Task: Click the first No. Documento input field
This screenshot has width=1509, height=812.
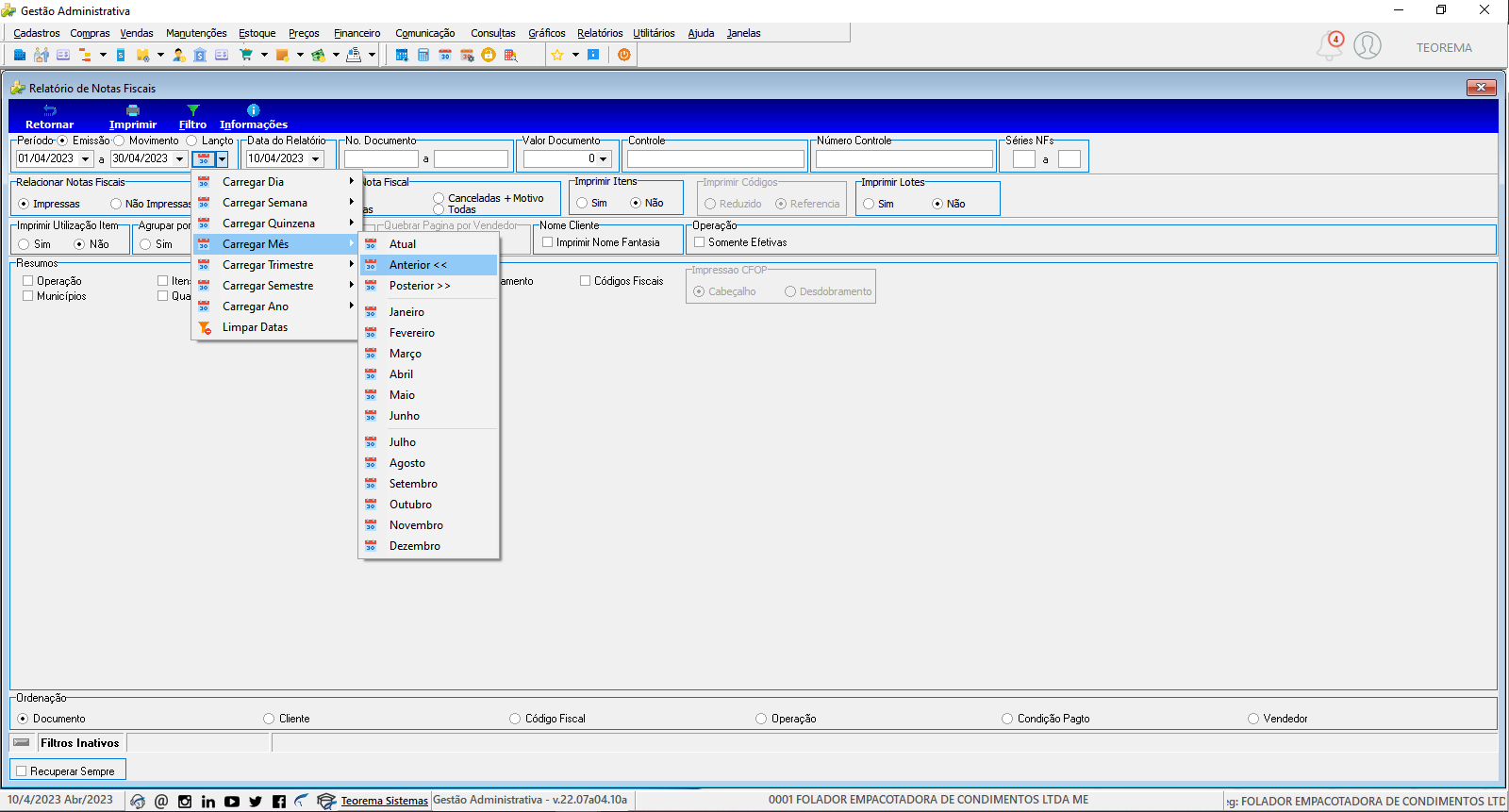Action: pos(381,159)
